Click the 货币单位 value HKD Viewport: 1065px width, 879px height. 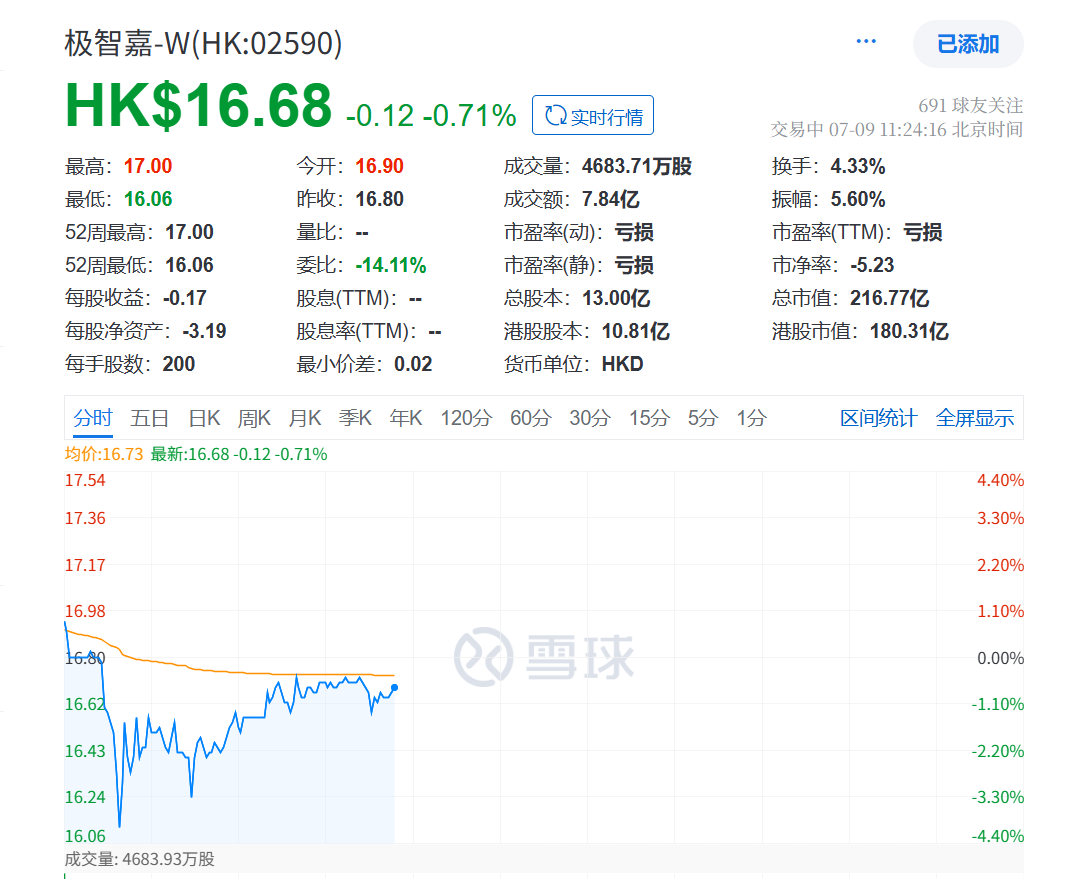[x=622, y=364]
